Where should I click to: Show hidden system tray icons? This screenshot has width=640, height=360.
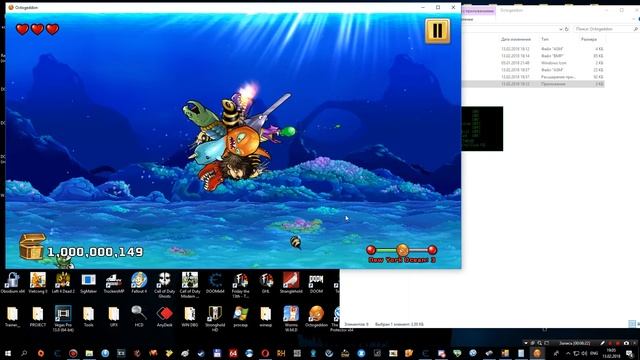click(x=568, y=353)
